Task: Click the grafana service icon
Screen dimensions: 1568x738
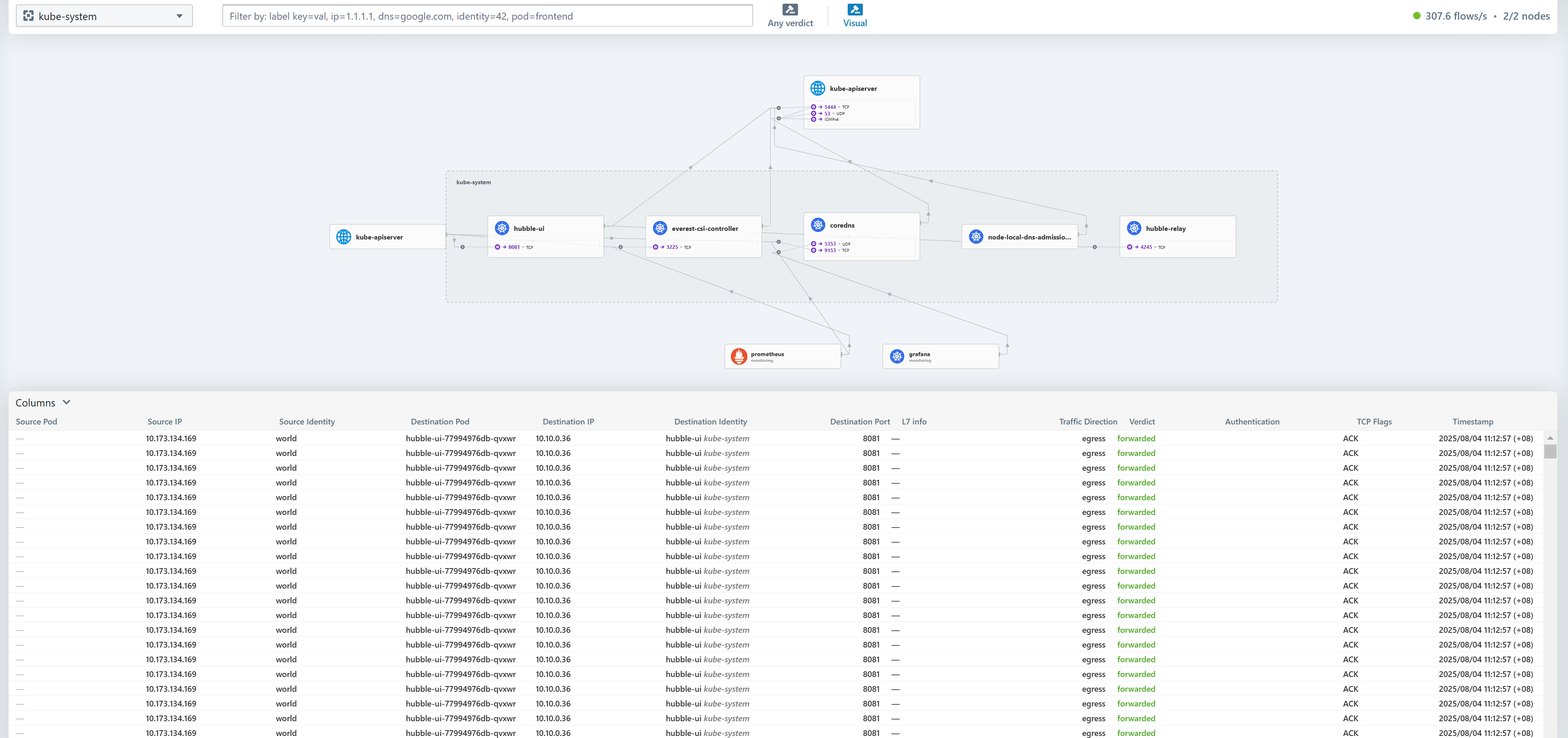Action: click(896, 356)
